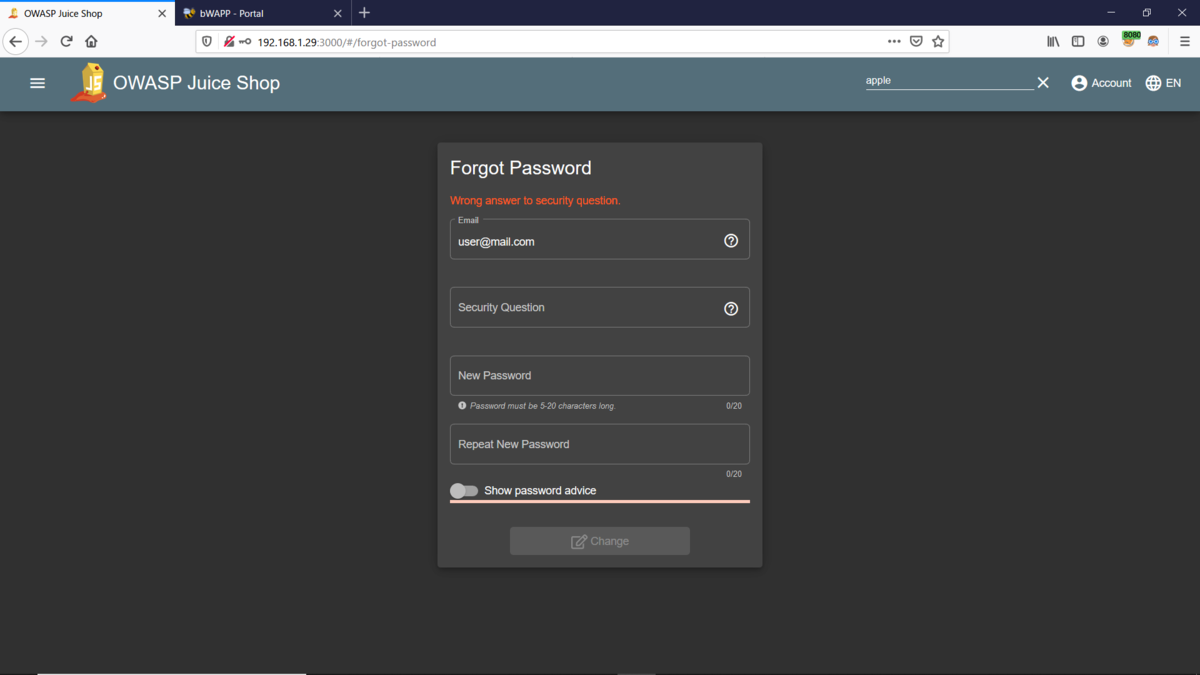Focus the Repeat New Password field
The width and height of the screenshot is (1200, 675).
pos(600,444)
